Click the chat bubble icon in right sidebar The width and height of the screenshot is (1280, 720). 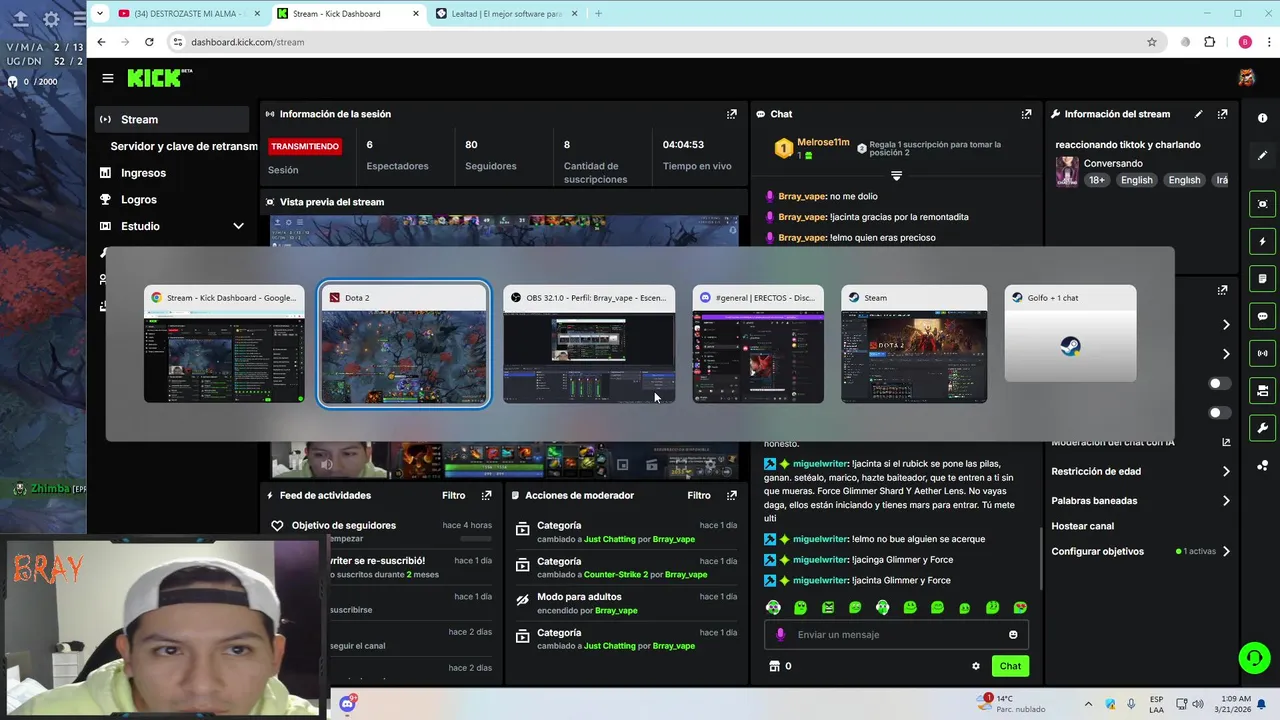pyautogui.click(x=1262, y=316)
